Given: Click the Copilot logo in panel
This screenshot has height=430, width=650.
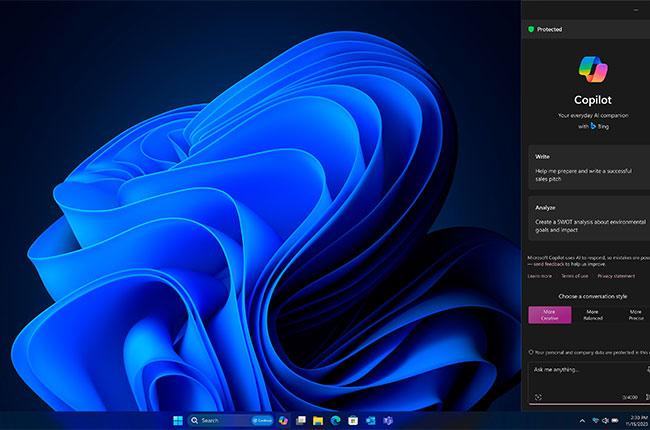Looking at the screenshot, I should pyautogui.click(x=593, y=69).
